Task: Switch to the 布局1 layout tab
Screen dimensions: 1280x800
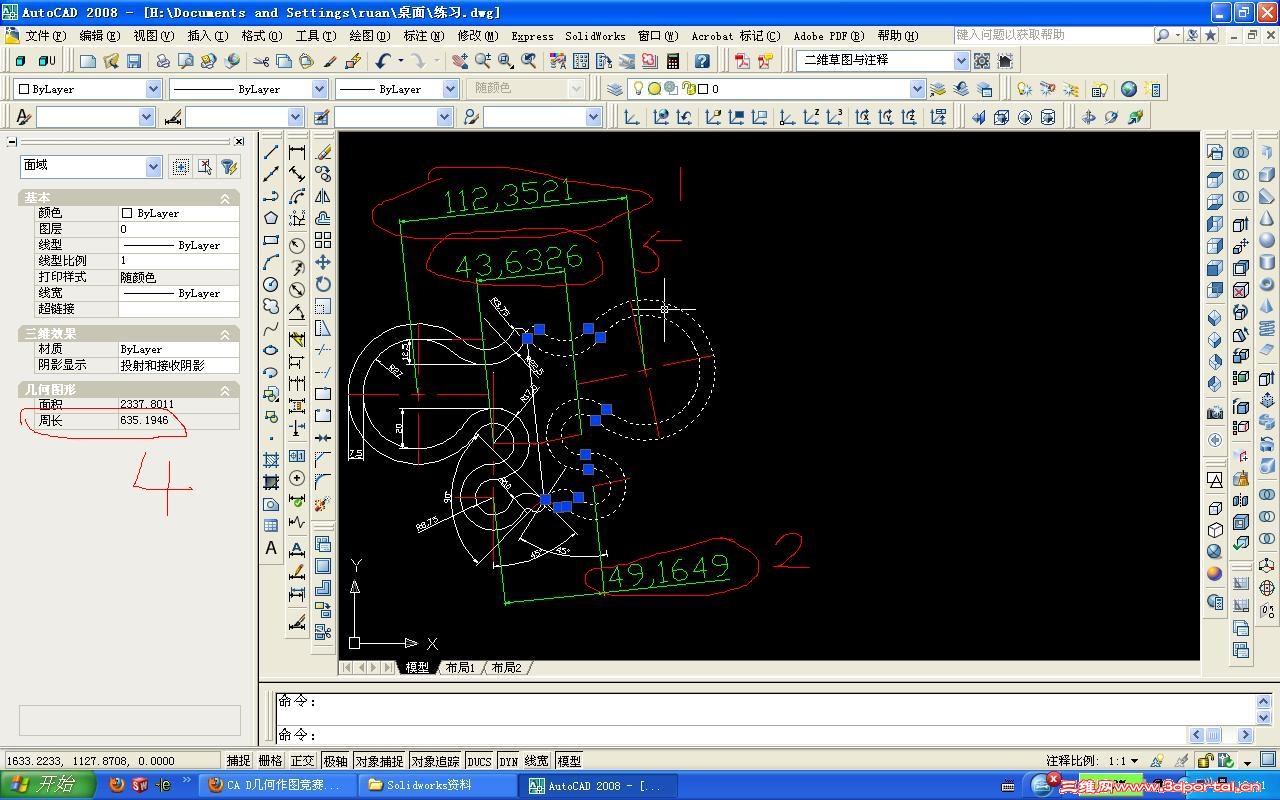Action: (461, 667)
